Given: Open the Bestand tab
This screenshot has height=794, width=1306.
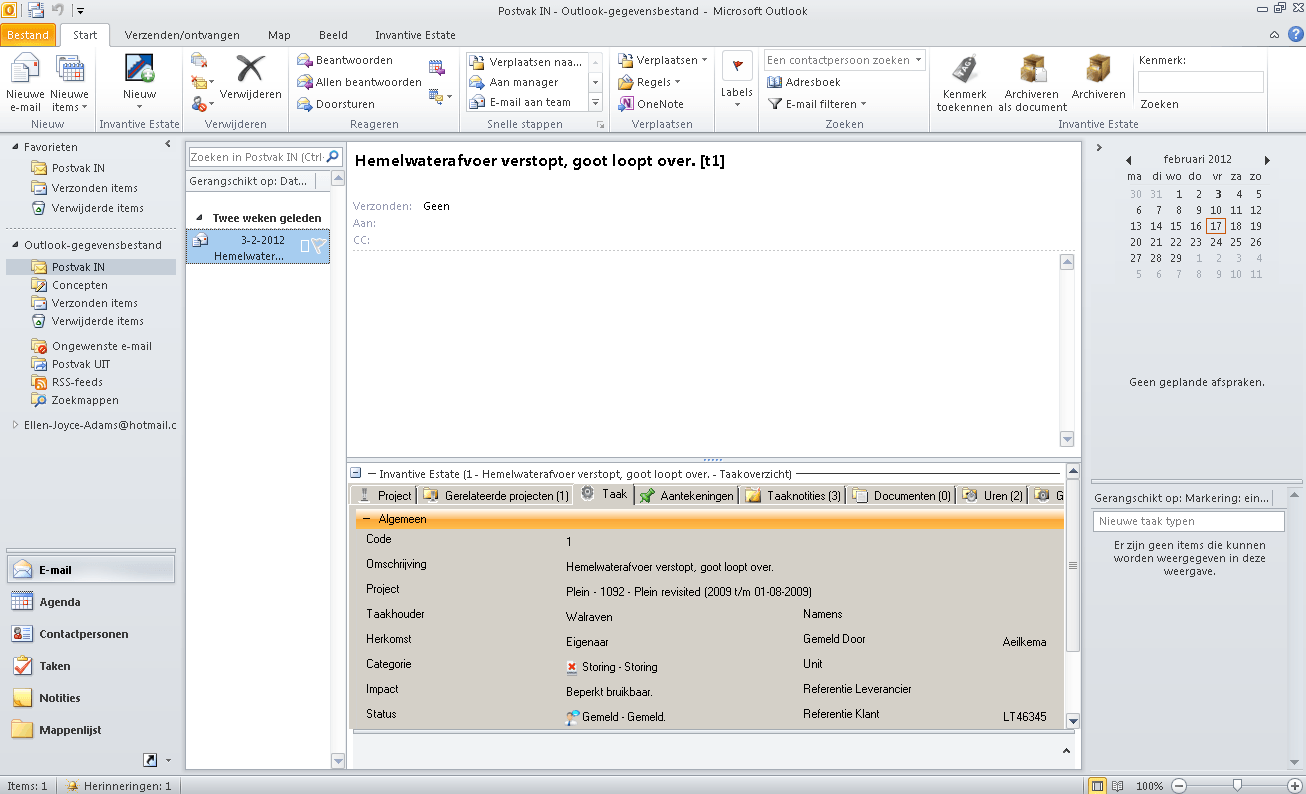Looking at the screenshot, I should point(28,35).
